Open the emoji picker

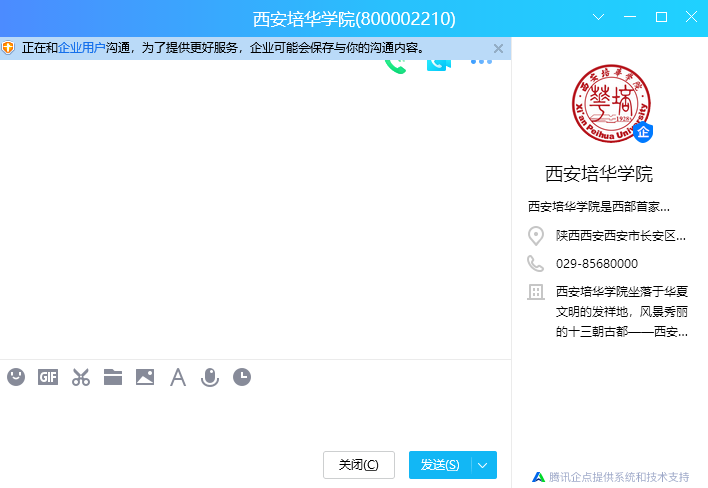16,377
